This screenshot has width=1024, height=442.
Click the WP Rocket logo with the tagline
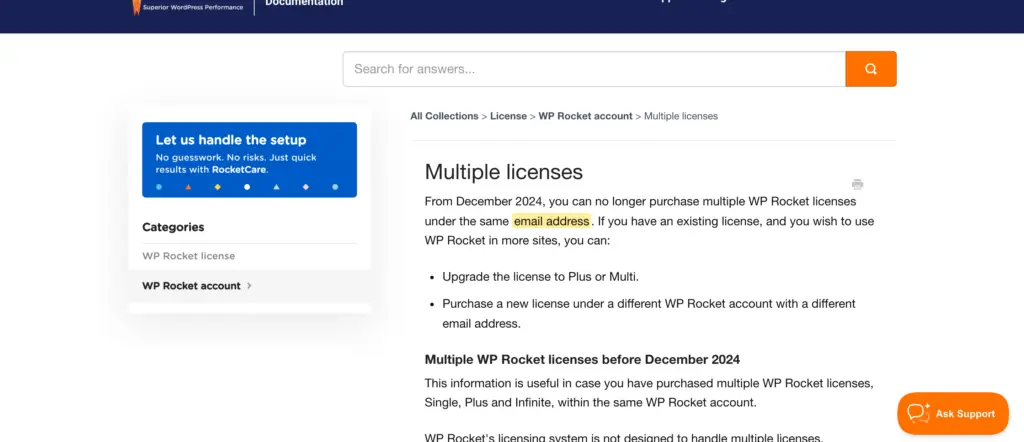point(187,7)
